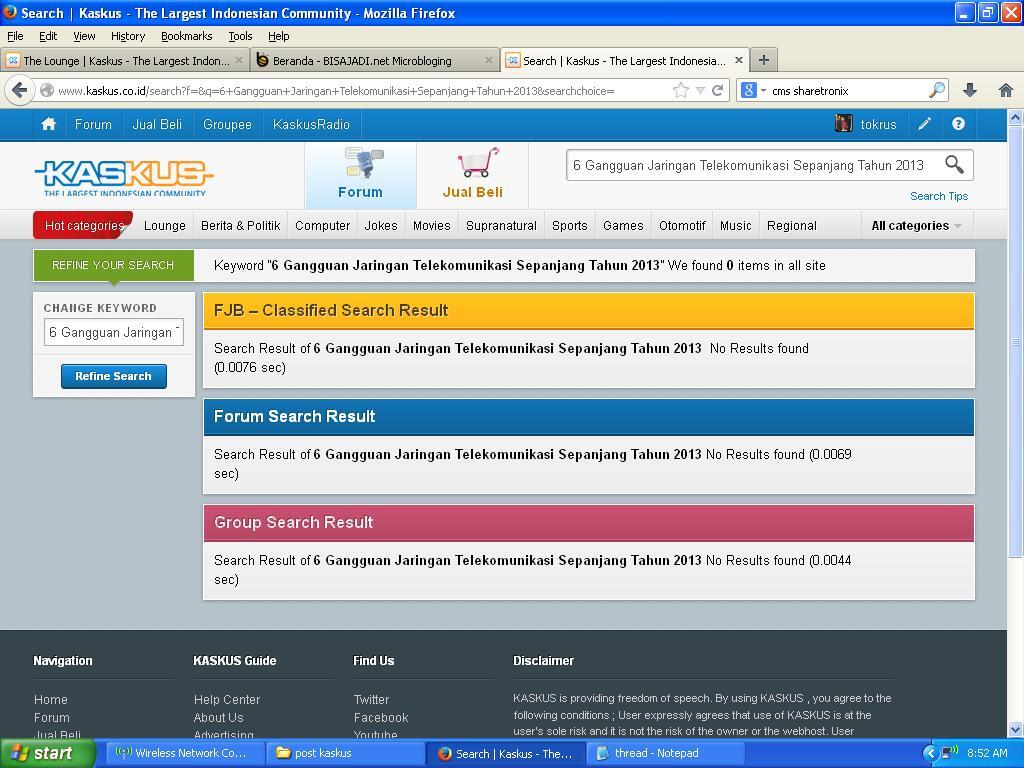Click the Kaskus home icon in navbar

(x=48, y=124)
